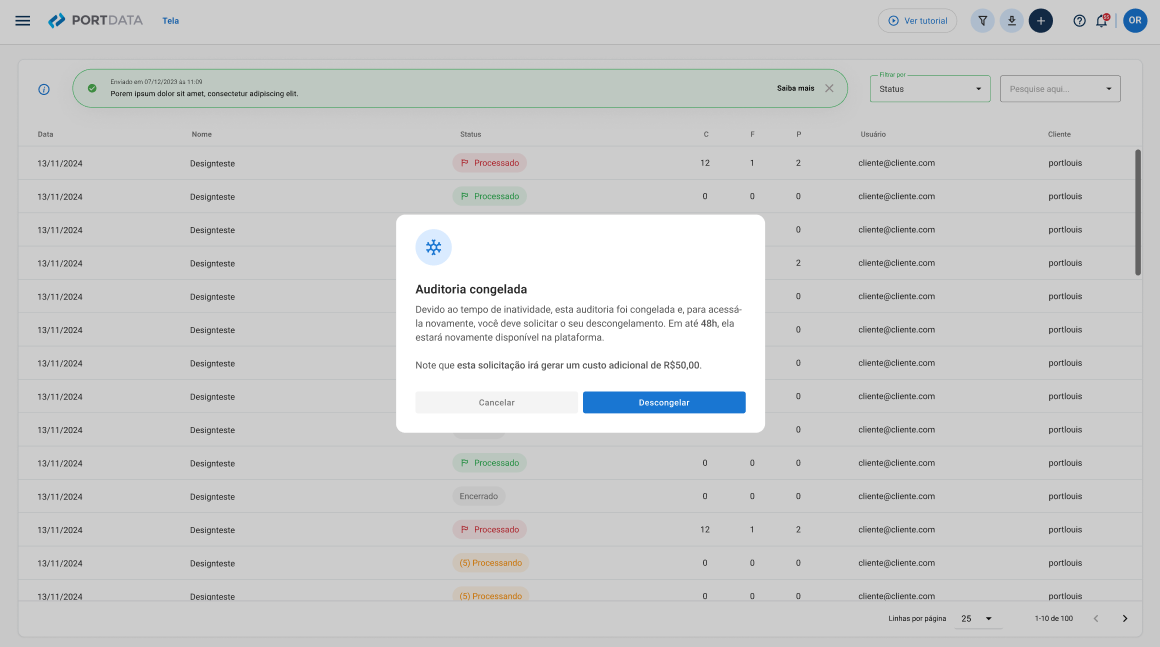Expand the Status filter dropdown

(930, 89)
